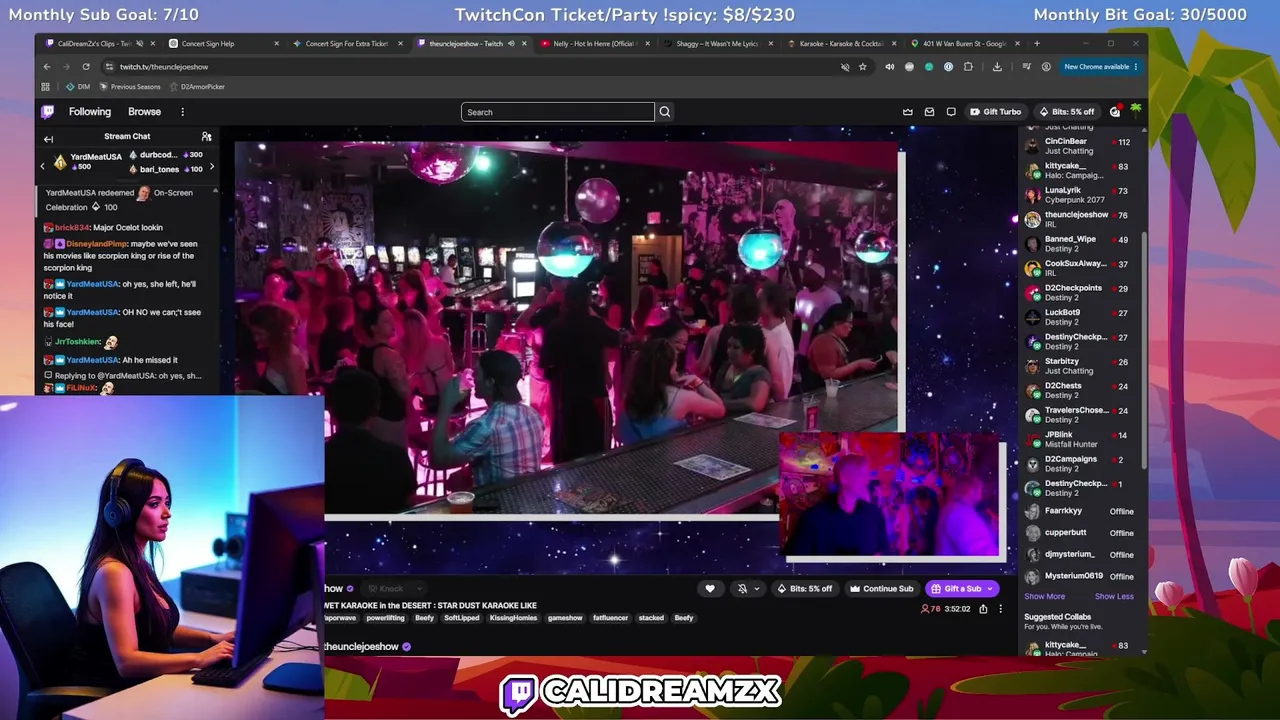Click the gameshow tag
Image resolution: width=1280 pixels, height=720 pixels.
565,618
